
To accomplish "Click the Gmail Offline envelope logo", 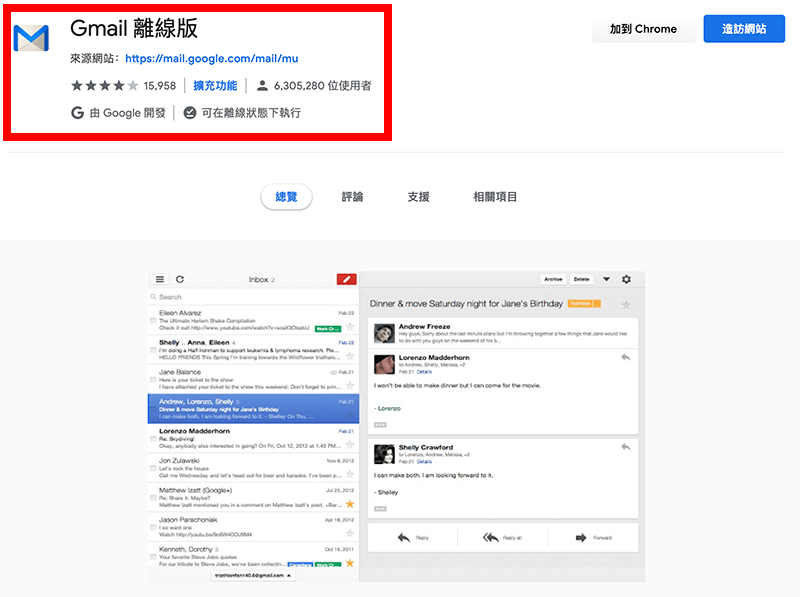I will (31, 38).
